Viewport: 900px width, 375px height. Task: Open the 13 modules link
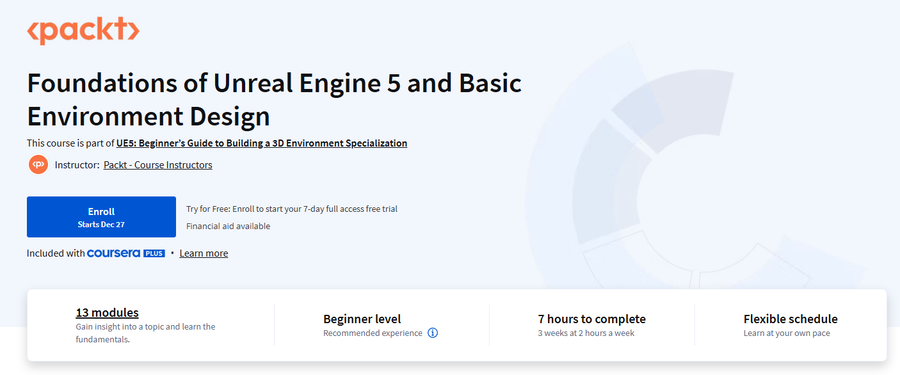[107, 313]
